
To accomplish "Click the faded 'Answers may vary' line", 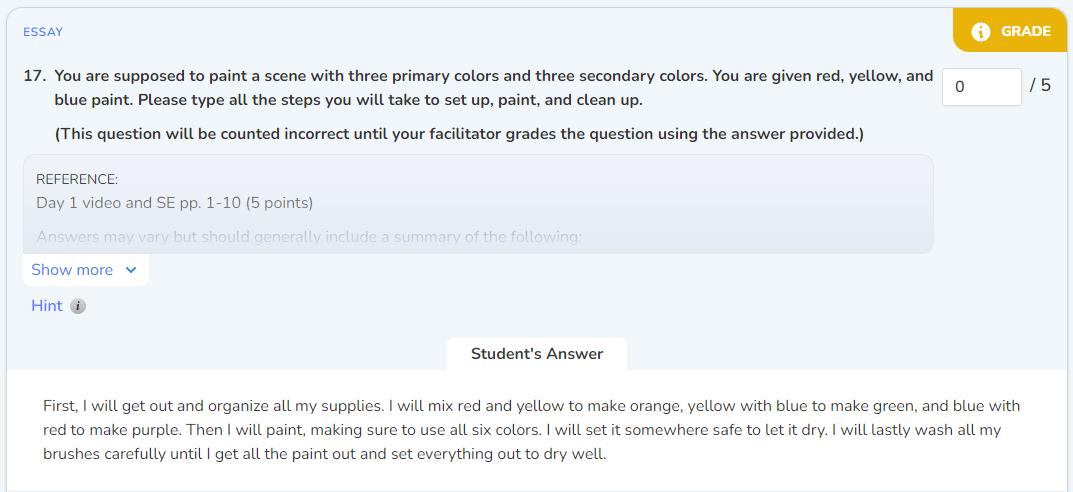I will coord(309,237).
